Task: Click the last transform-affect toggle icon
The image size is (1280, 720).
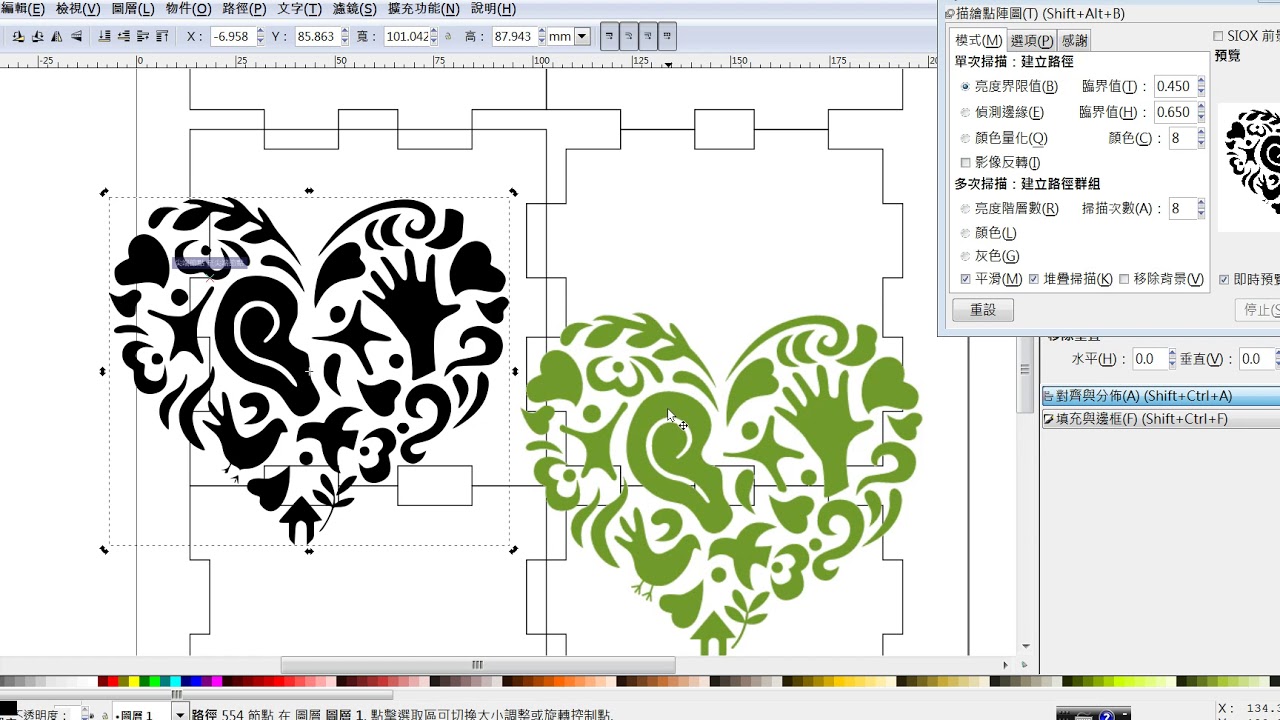Action: click(x=667, y=37)
